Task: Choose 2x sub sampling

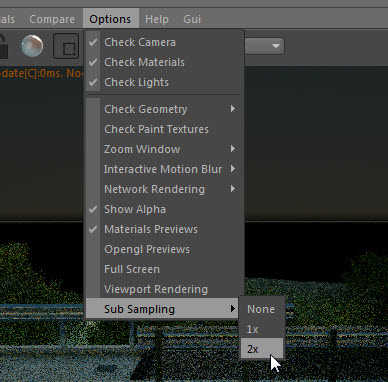Action: point(262,349)
